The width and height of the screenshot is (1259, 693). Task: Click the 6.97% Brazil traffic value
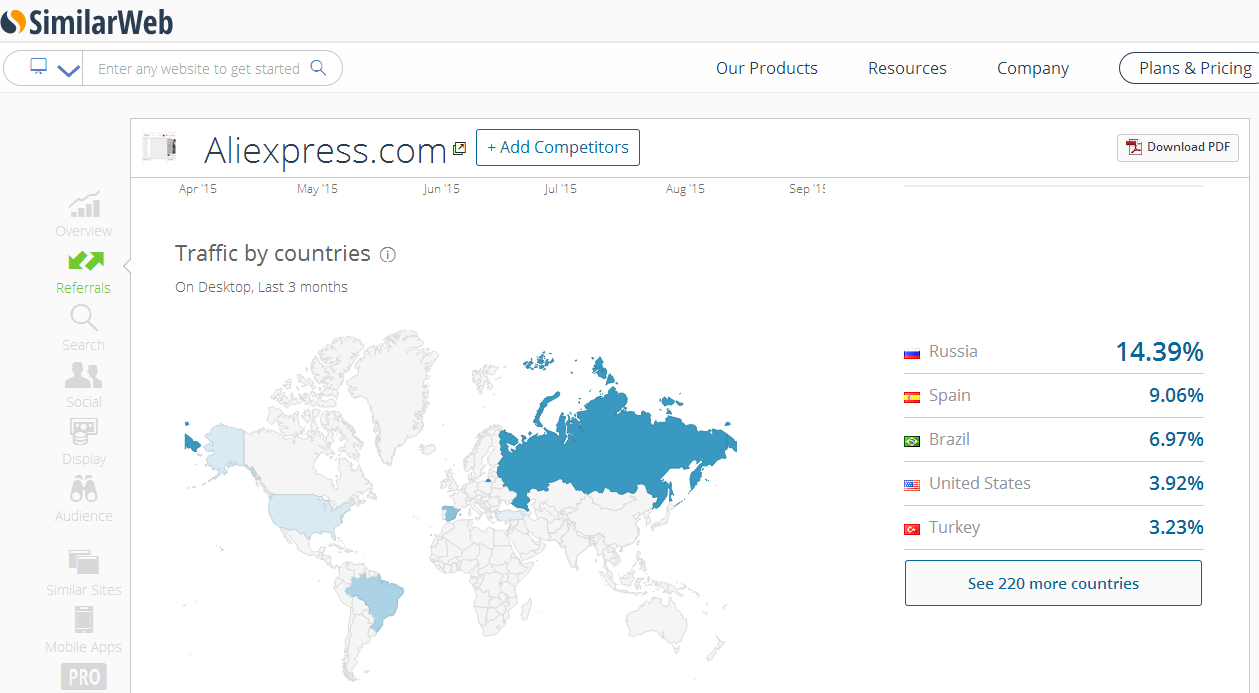coord(1176,439)
